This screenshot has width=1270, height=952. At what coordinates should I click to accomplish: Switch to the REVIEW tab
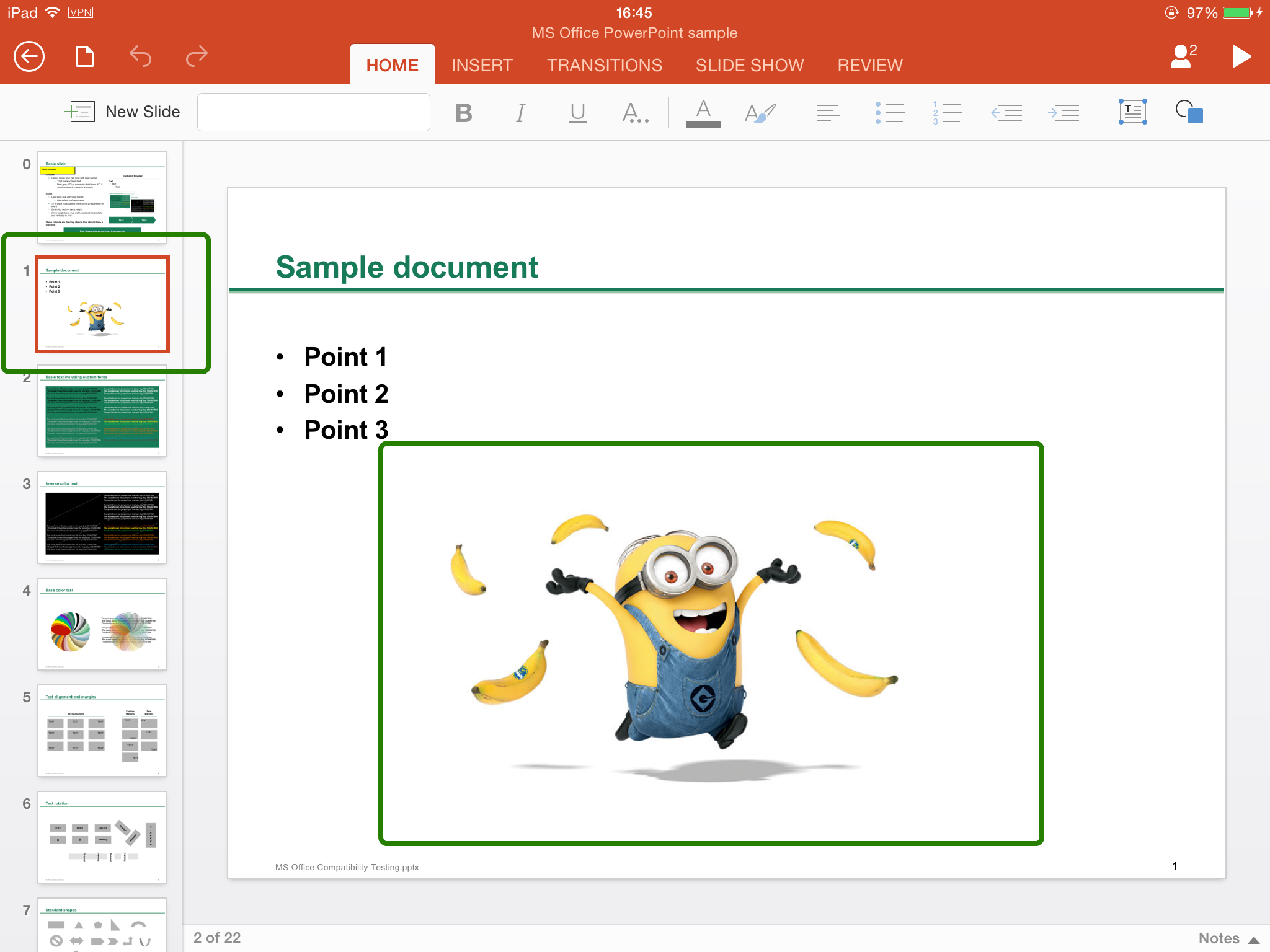tap(870, 65)
